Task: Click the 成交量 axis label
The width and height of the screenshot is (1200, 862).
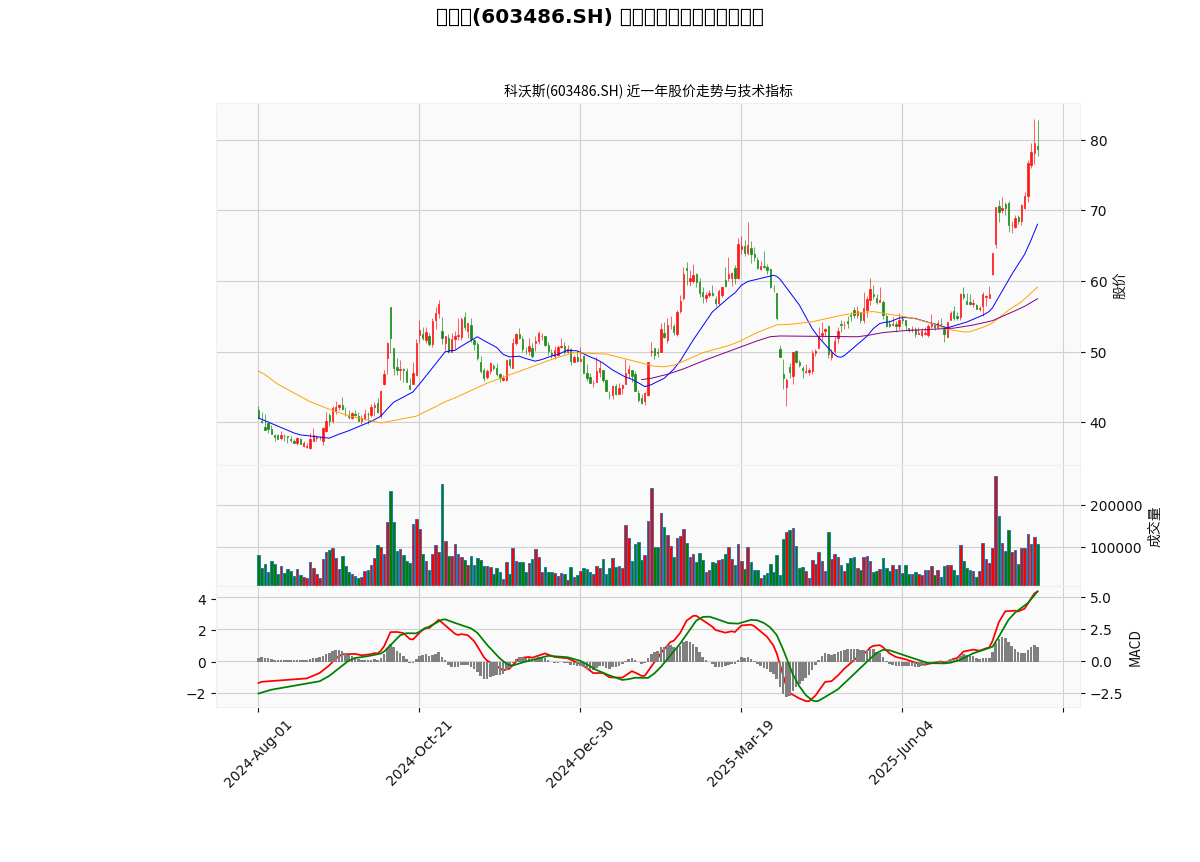Action: tap(1155, 527)
